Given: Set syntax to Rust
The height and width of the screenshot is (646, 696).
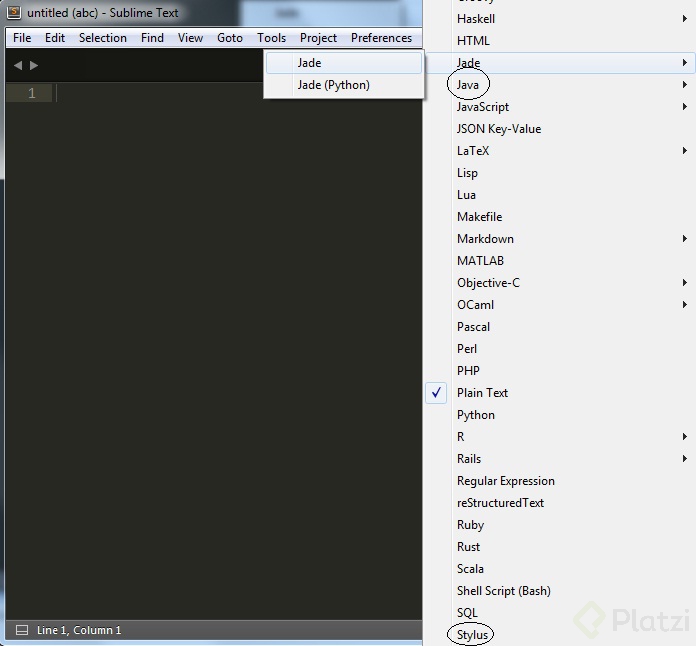Looking at the screenshot, I should click(x=559, y=547).
